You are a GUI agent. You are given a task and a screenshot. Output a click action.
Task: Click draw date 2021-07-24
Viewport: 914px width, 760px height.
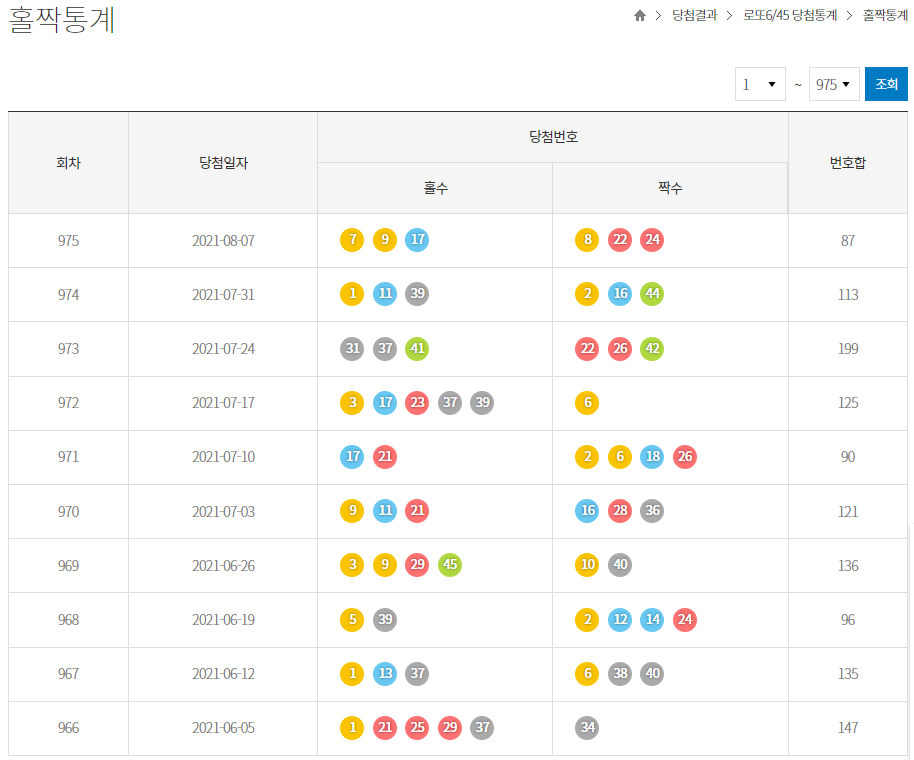coord(223,349)
